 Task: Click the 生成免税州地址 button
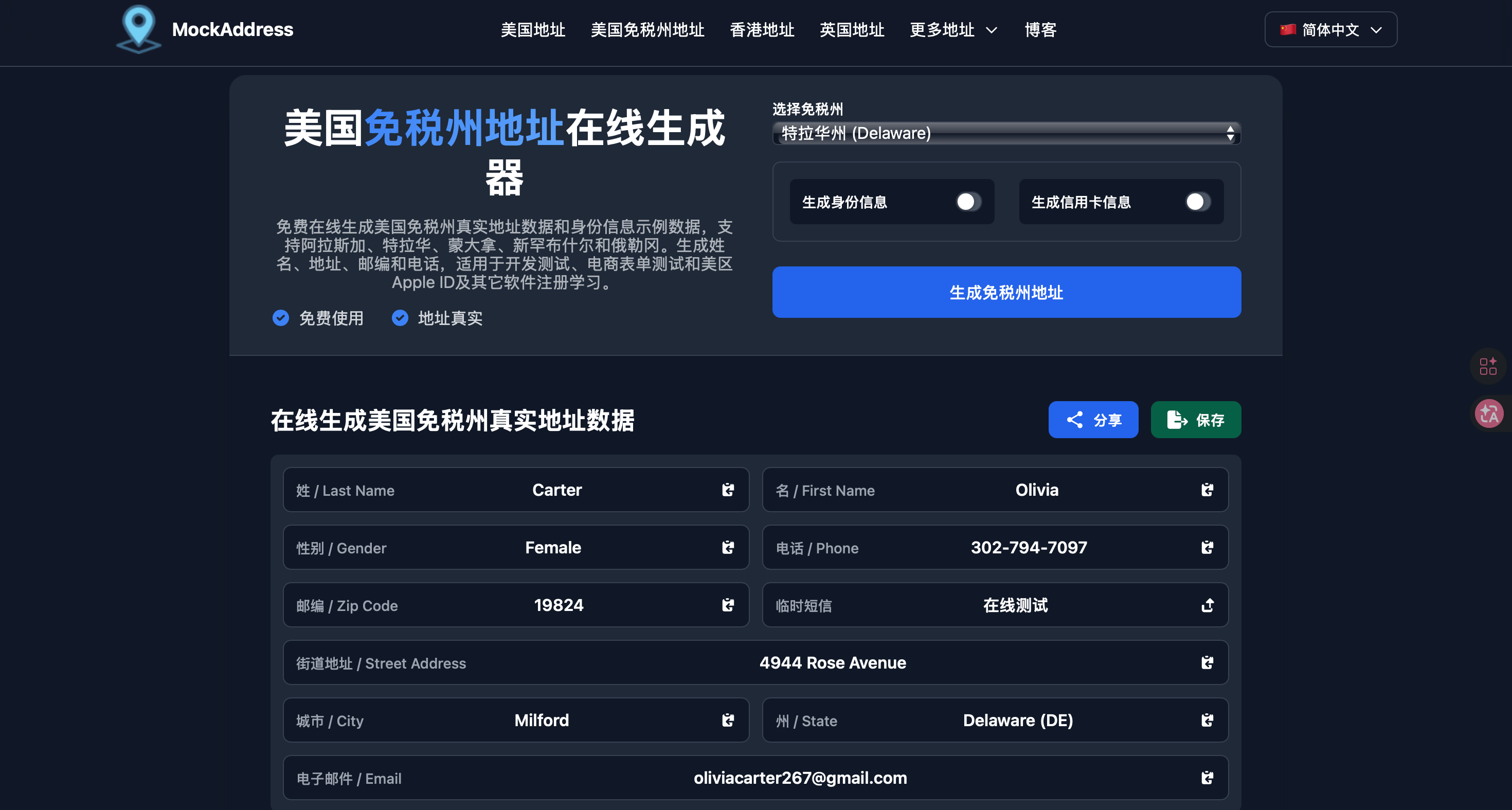[1006, 292]
